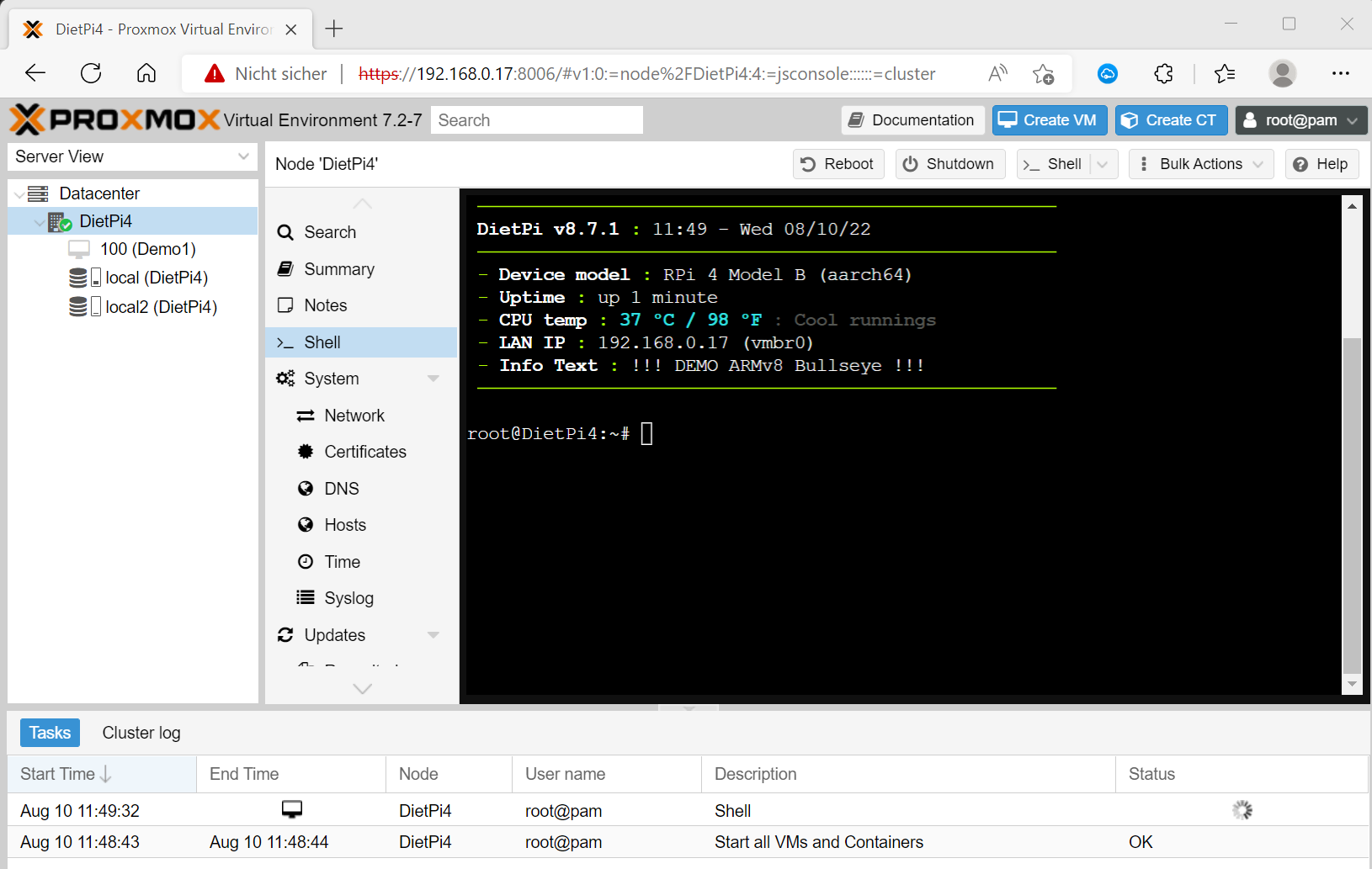Screen dimensions: 1372x869
Task: Click the Shutdown button
Action: [x=950, y=164]
